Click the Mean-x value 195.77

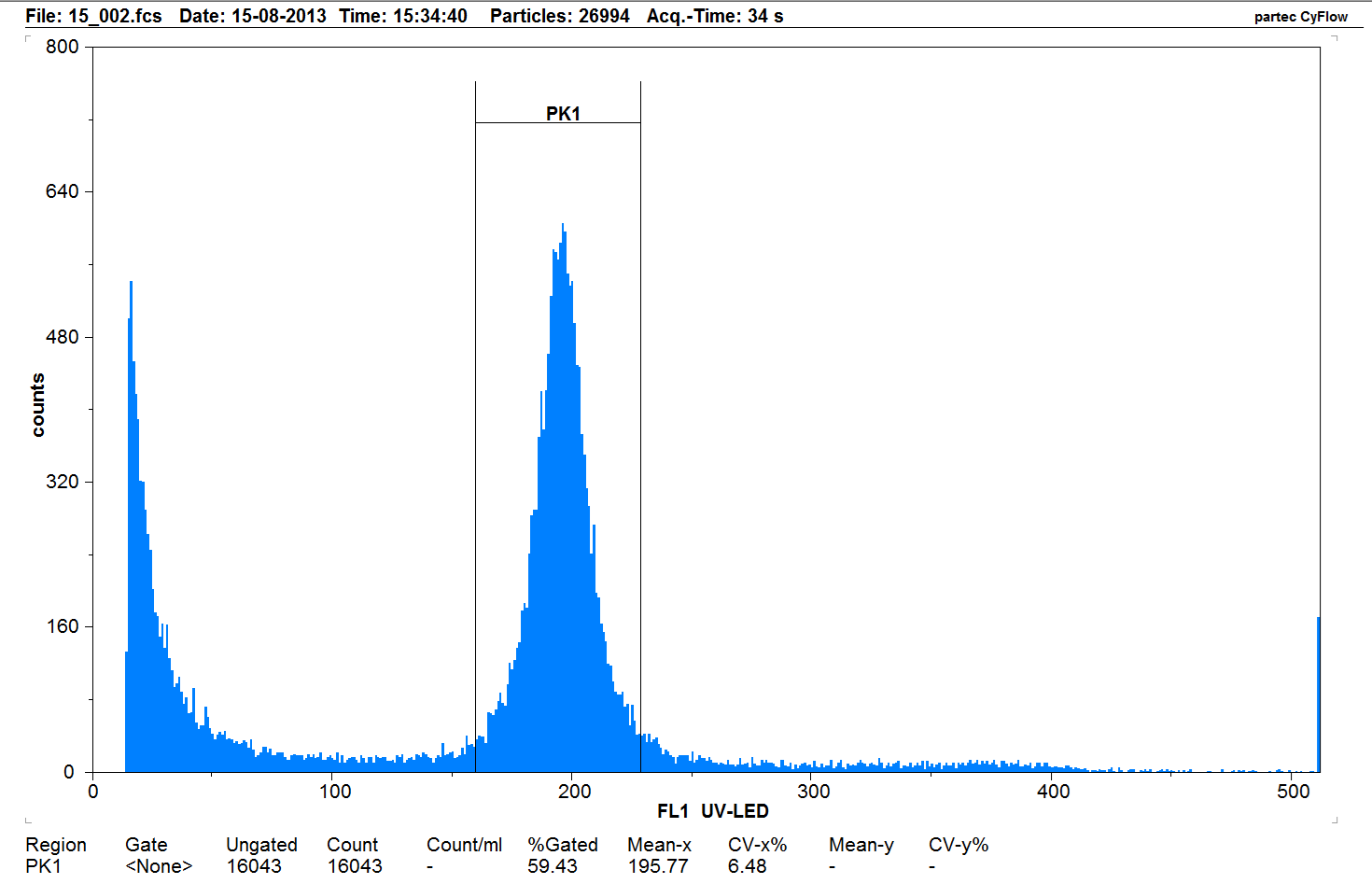point(659,865)
